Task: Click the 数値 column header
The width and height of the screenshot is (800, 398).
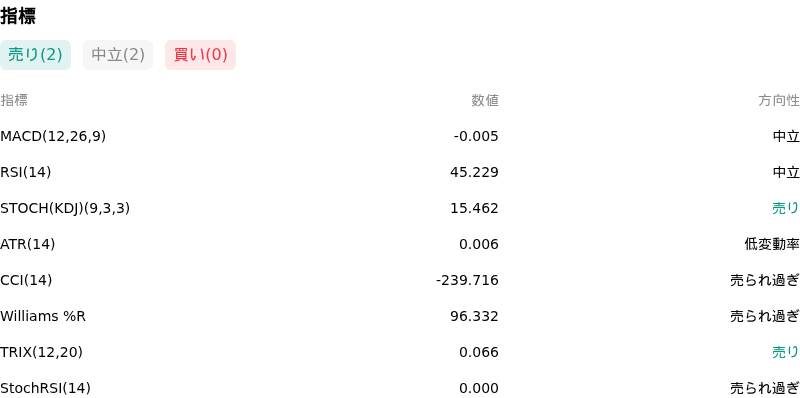Action: [485, 101]
